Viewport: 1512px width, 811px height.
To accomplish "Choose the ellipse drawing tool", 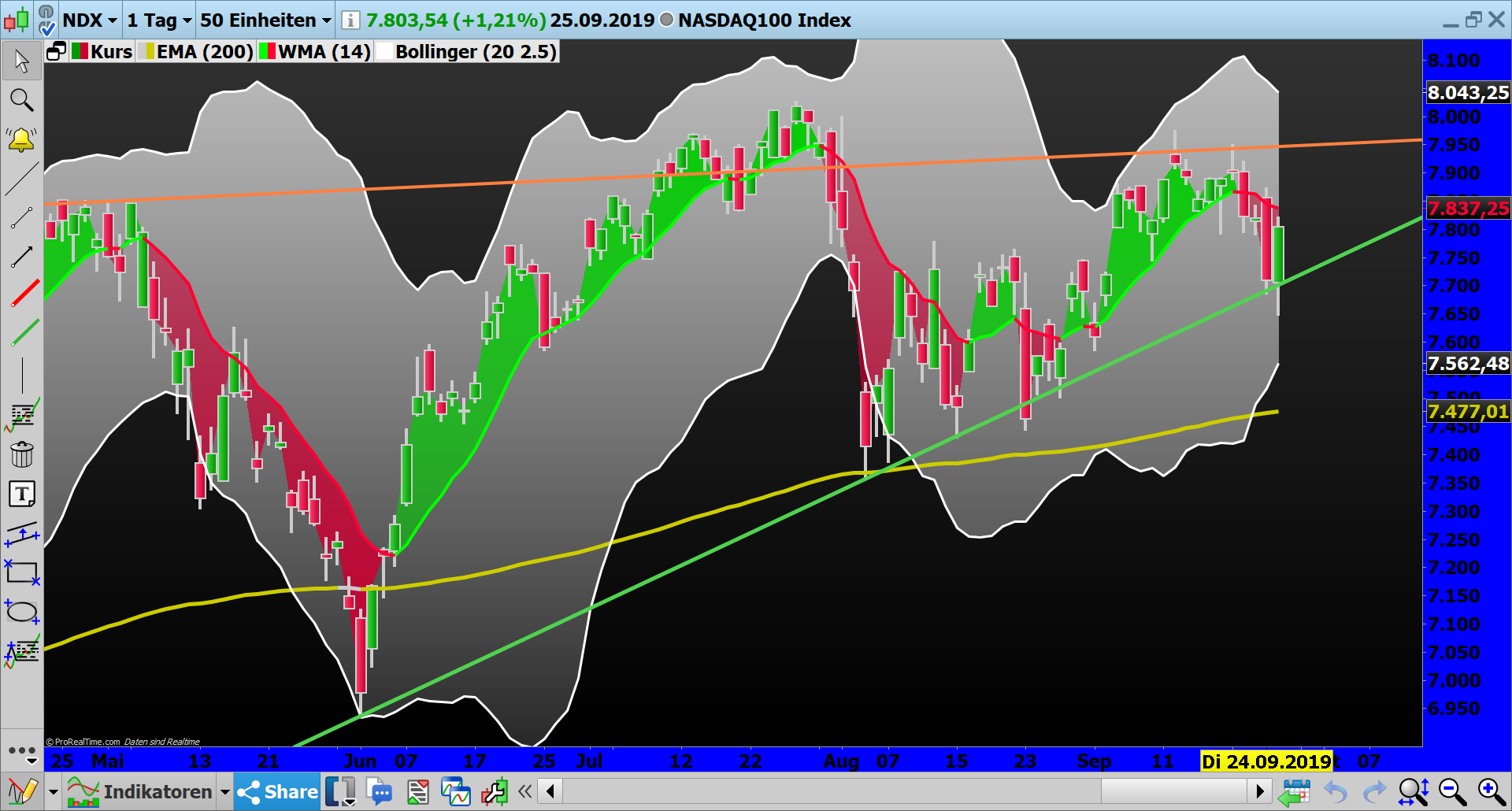I will [x=22, y=612].
